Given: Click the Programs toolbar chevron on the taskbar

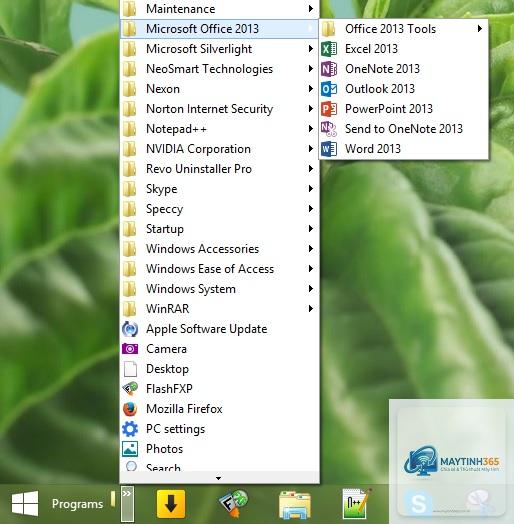Looking at the screenshot, I should click(127, 504).
